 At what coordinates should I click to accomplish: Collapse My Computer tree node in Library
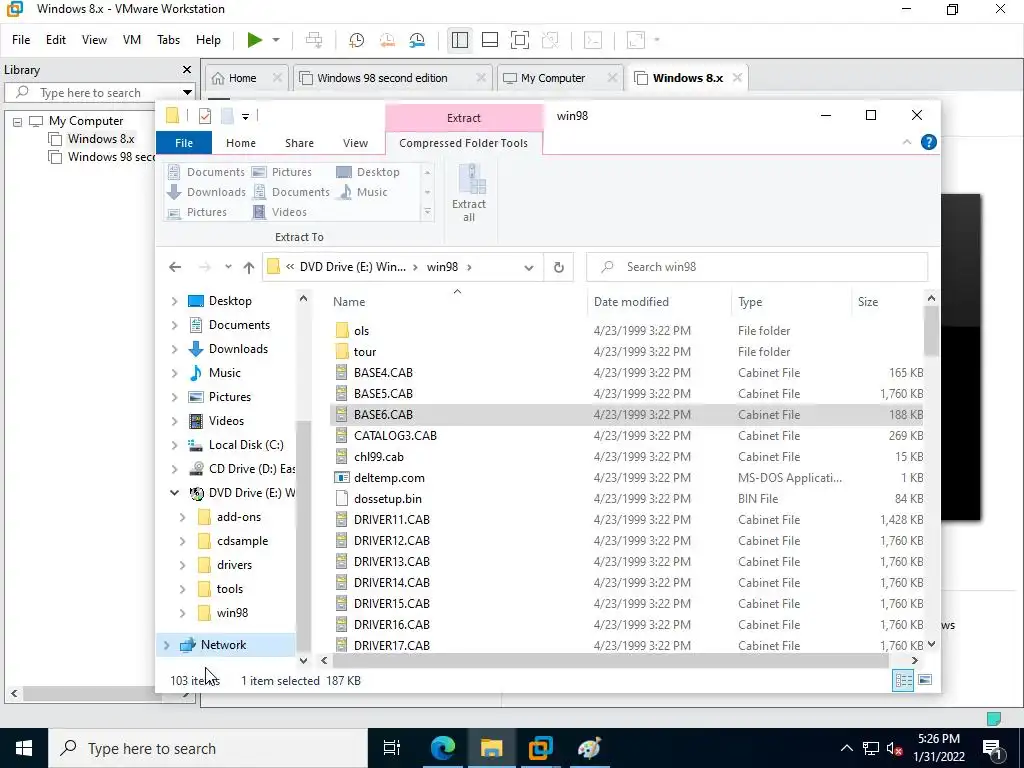(18, 121)
